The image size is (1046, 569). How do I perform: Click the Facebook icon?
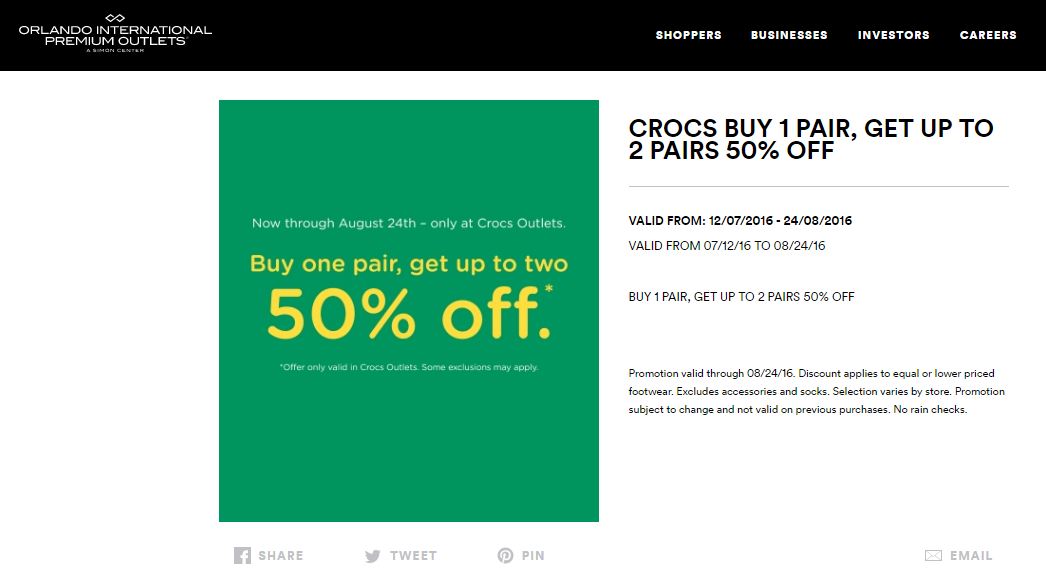[242, 556]
